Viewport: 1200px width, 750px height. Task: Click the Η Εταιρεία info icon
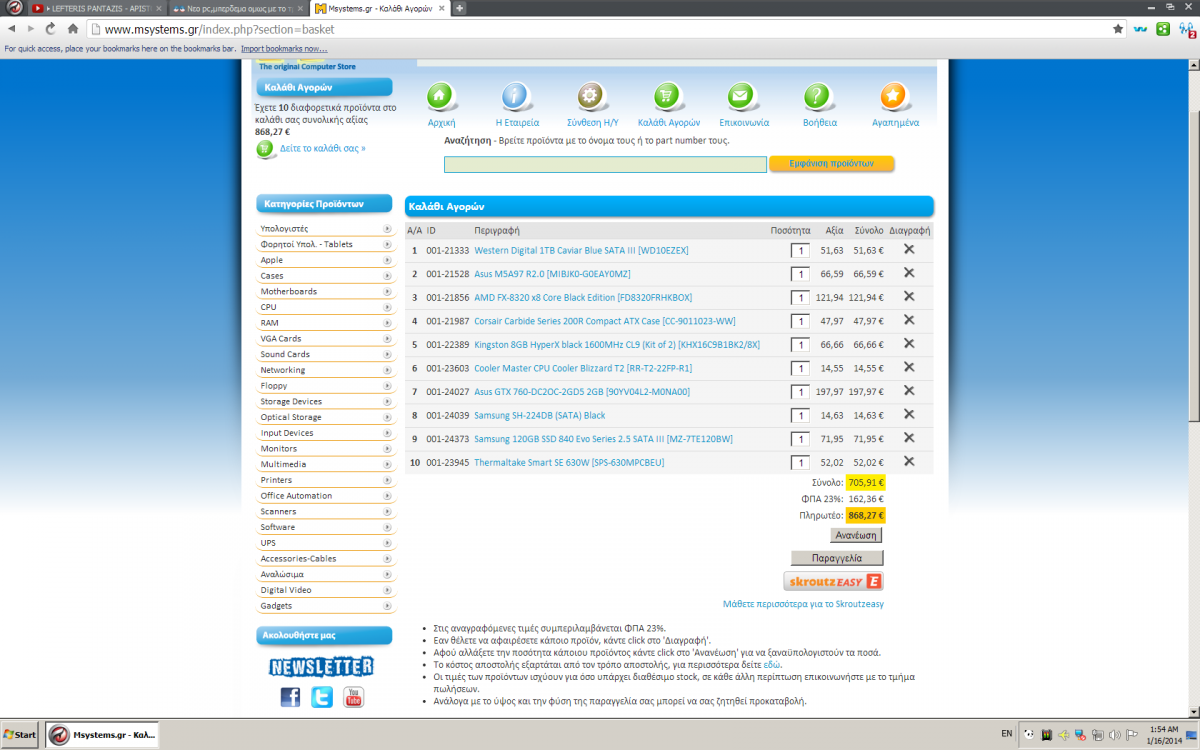point(516,97)
